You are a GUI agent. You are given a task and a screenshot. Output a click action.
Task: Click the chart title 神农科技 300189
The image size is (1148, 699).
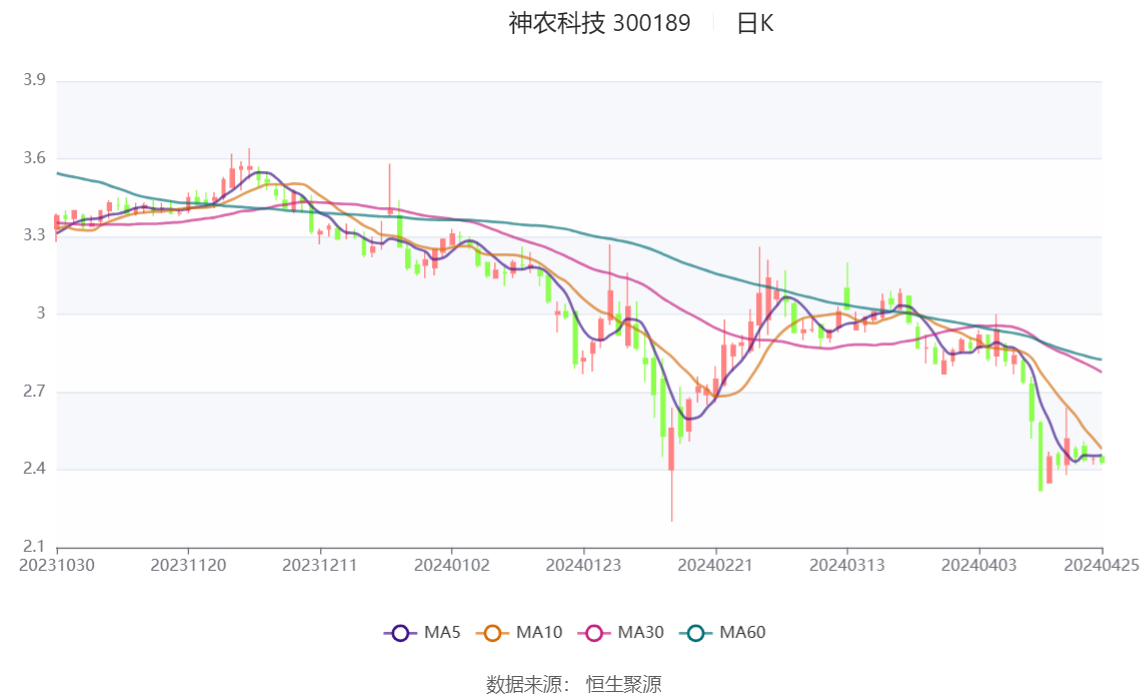coord(600,23)
